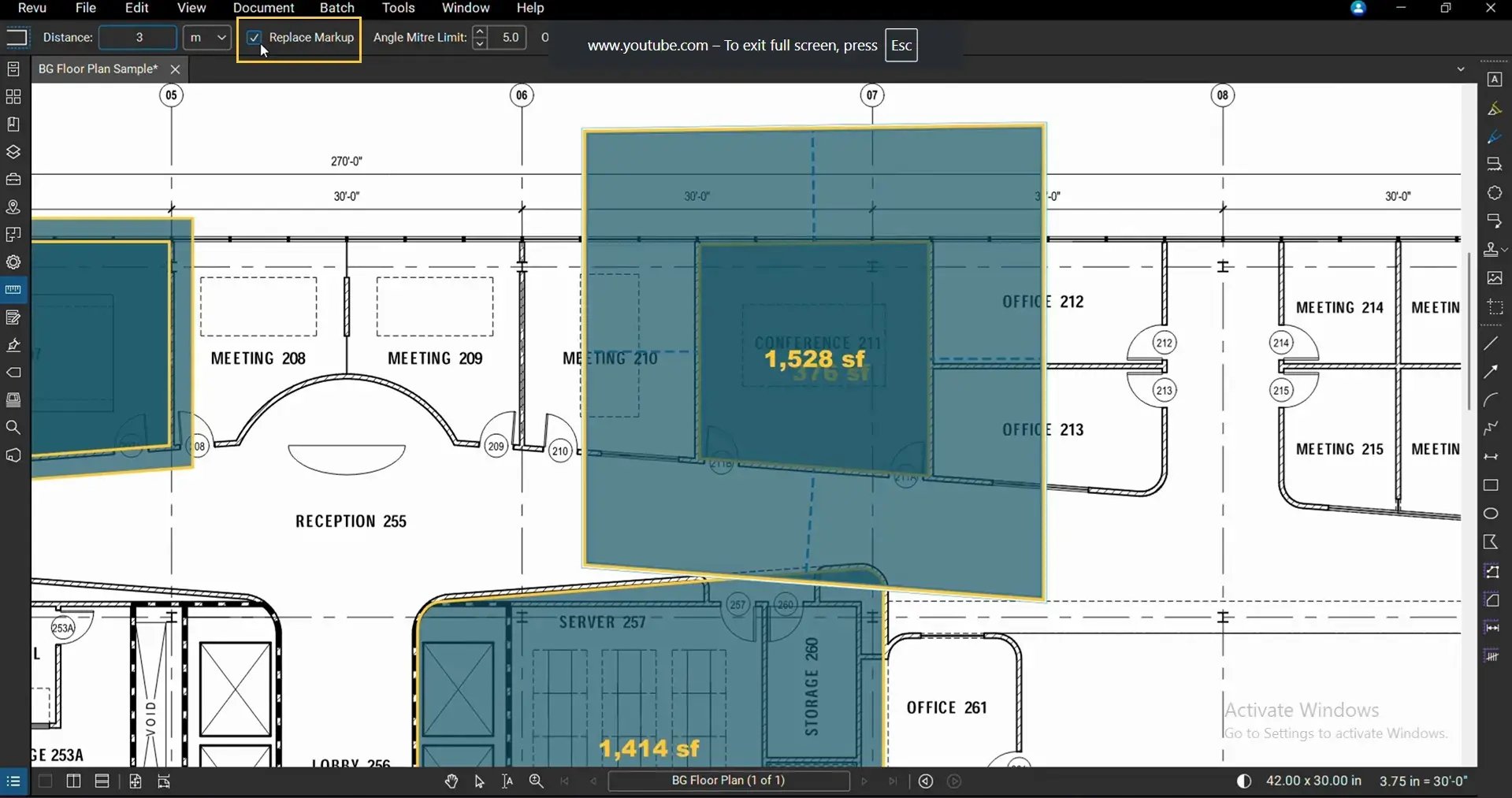Select the Polygon tool

click(x=1491, y=542)
